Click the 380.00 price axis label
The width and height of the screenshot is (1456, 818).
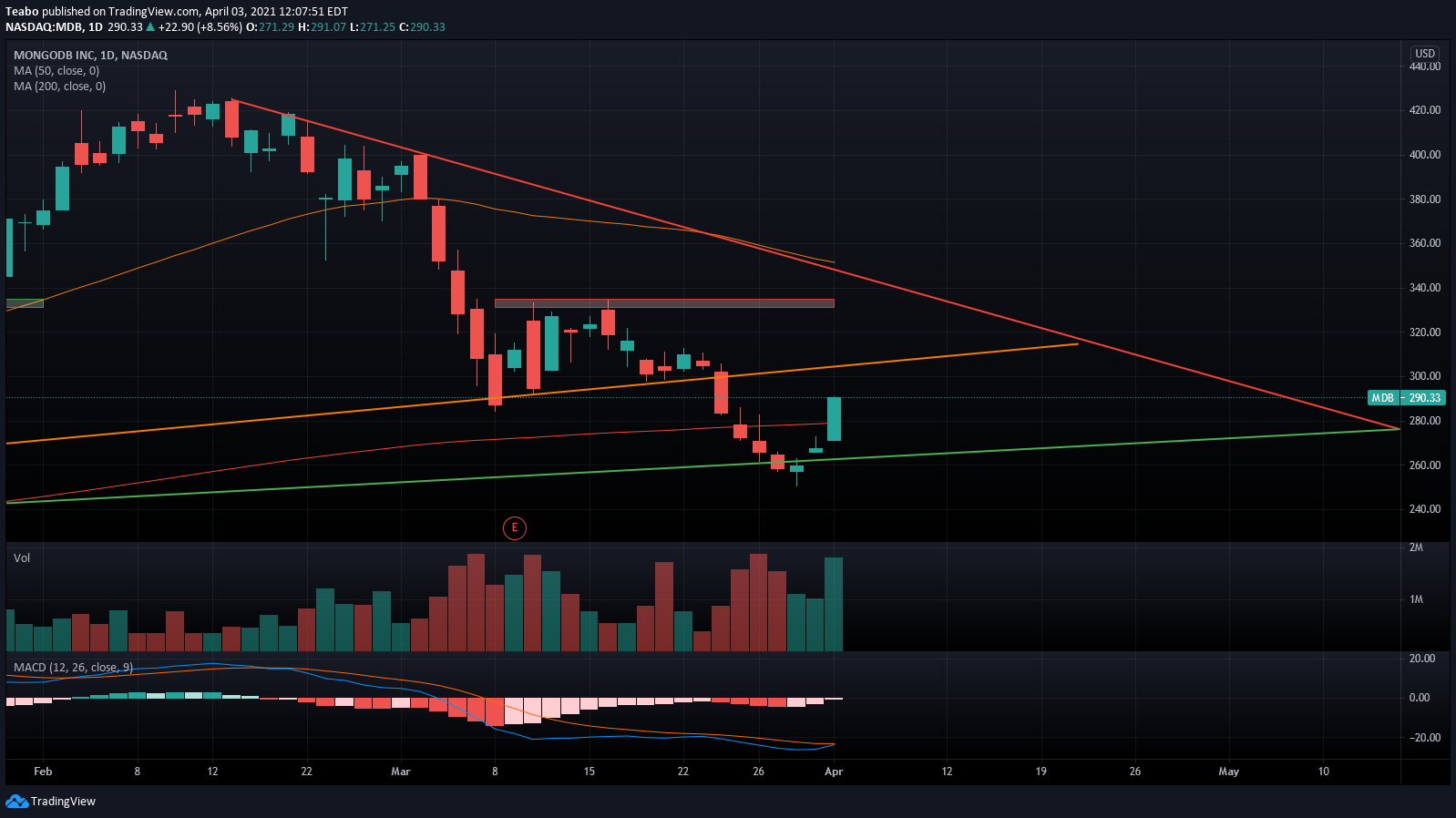point(1425,199)
